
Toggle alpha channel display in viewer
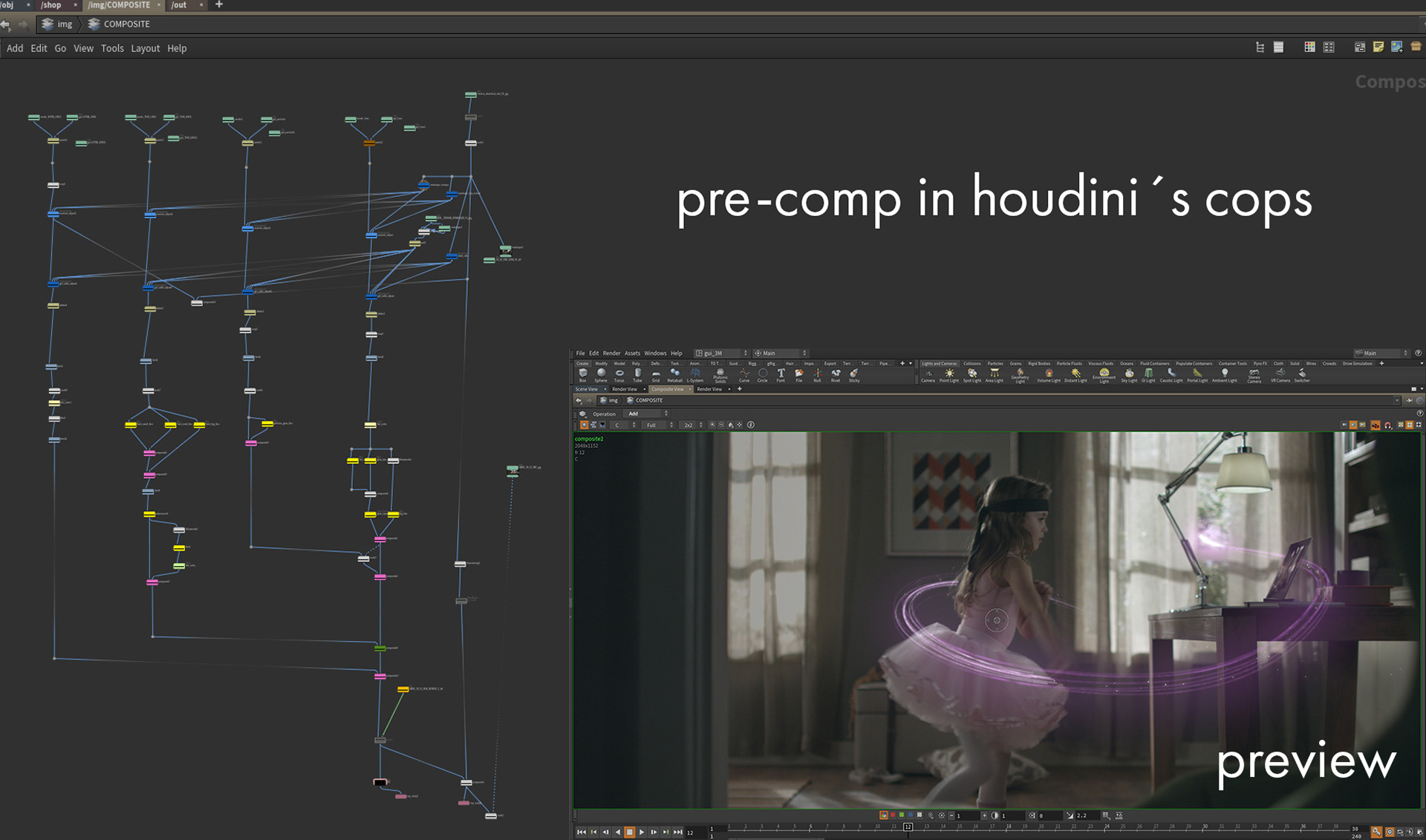click(919, 815)
